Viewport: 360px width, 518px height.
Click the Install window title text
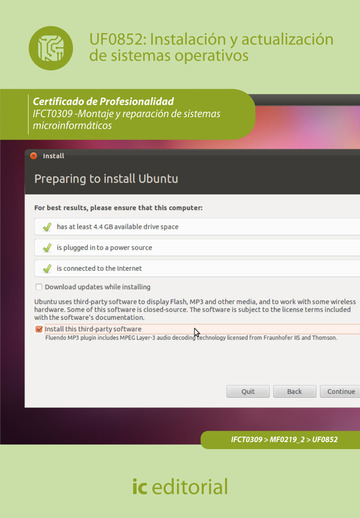(x=53, y=156)
